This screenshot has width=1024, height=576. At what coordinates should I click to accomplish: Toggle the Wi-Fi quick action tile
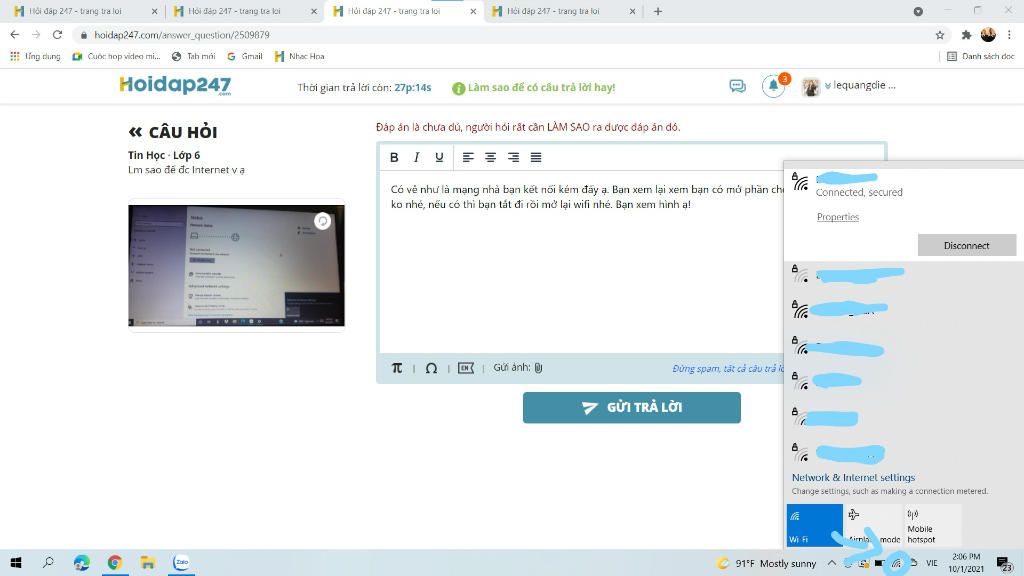click(814, 525)
